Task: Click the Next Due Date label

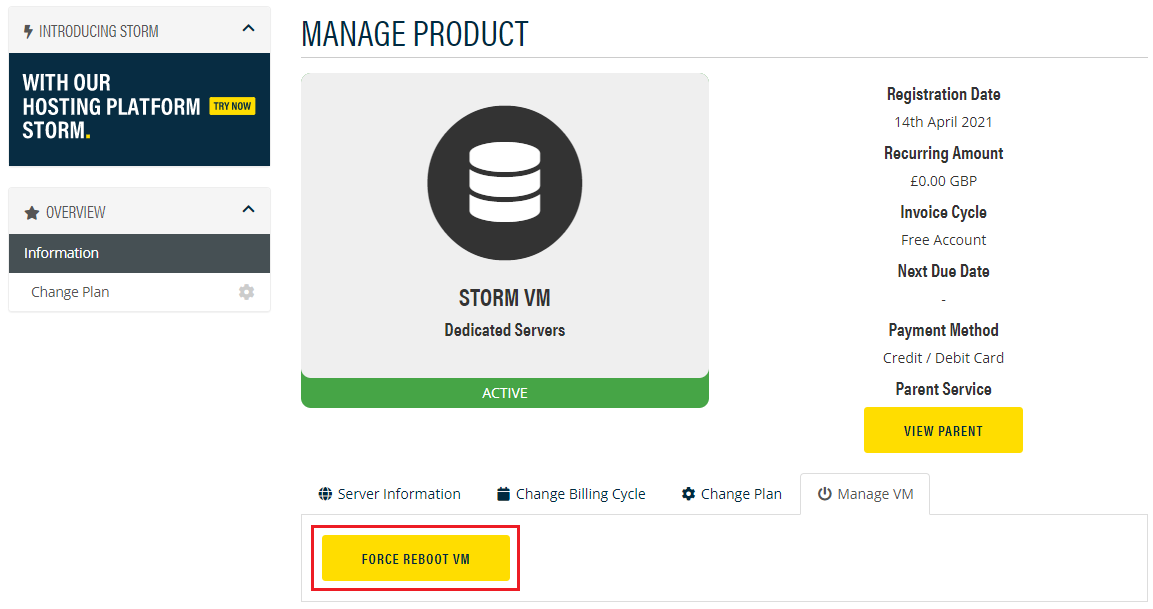Action: pos(943,271)
